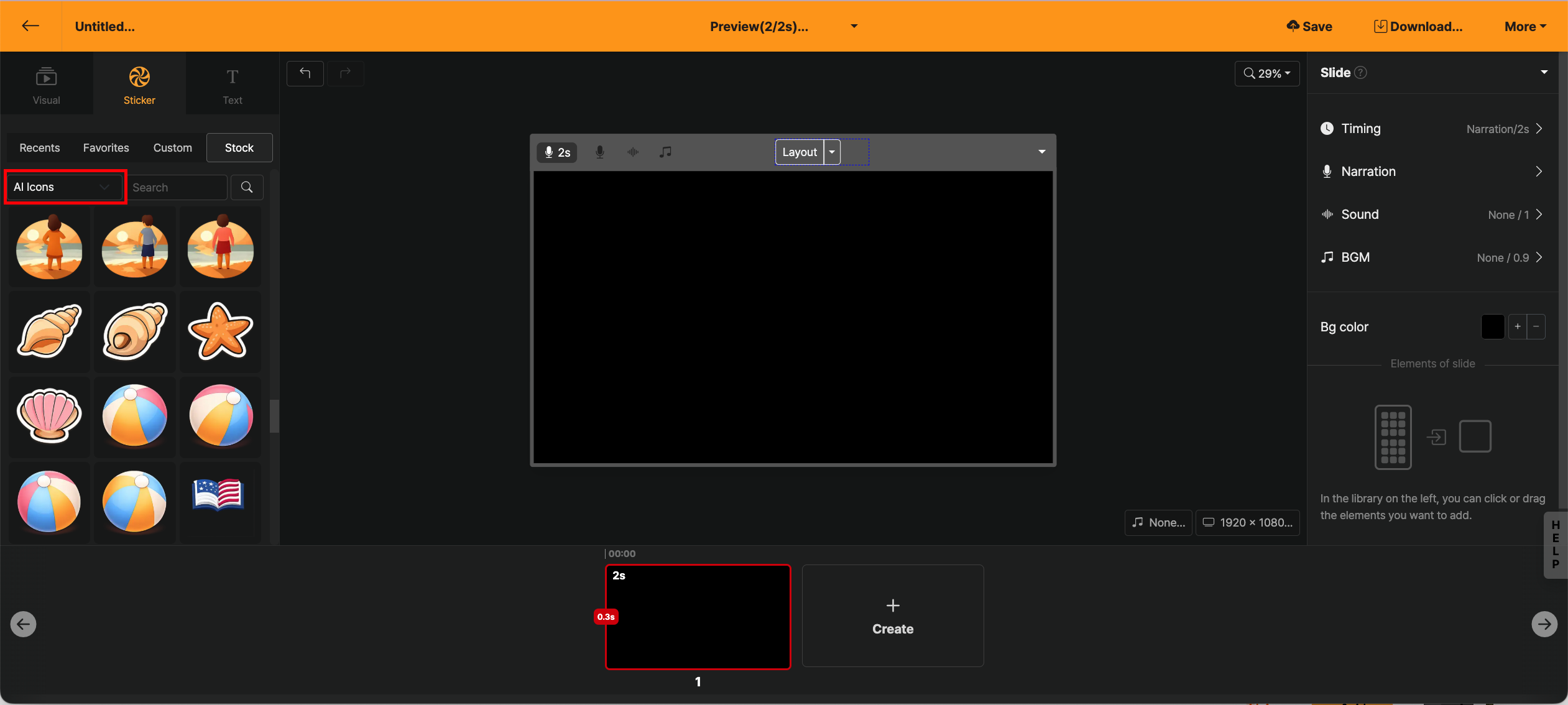Click the undo arrow button

coord(305,73)
